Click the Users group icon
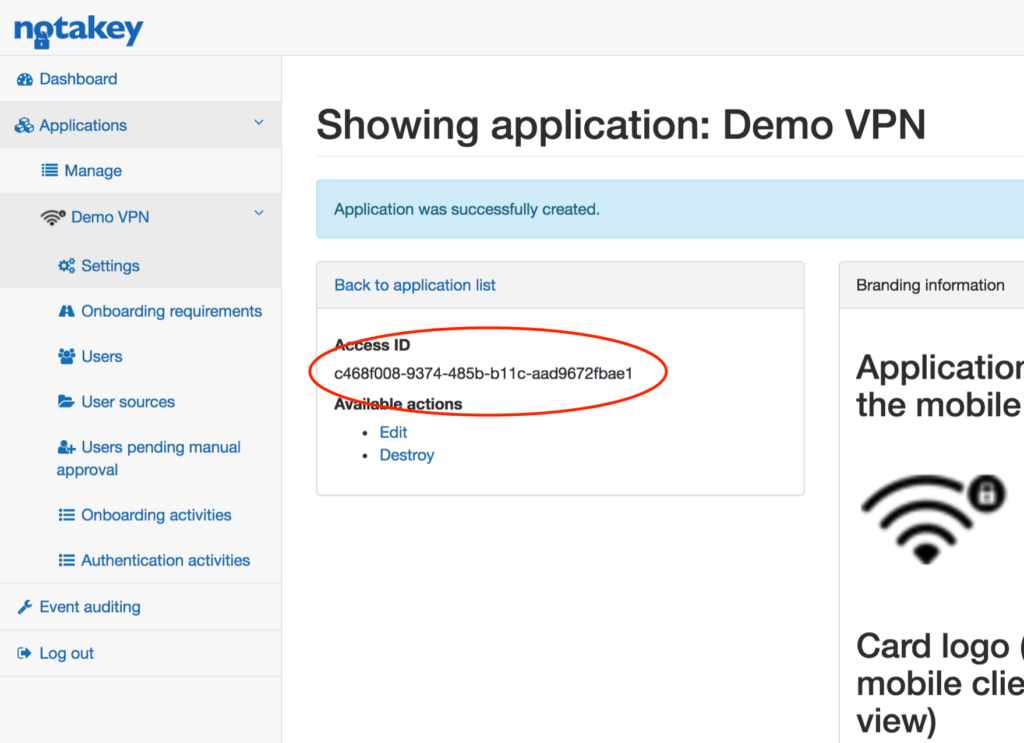 pos(66,357)
